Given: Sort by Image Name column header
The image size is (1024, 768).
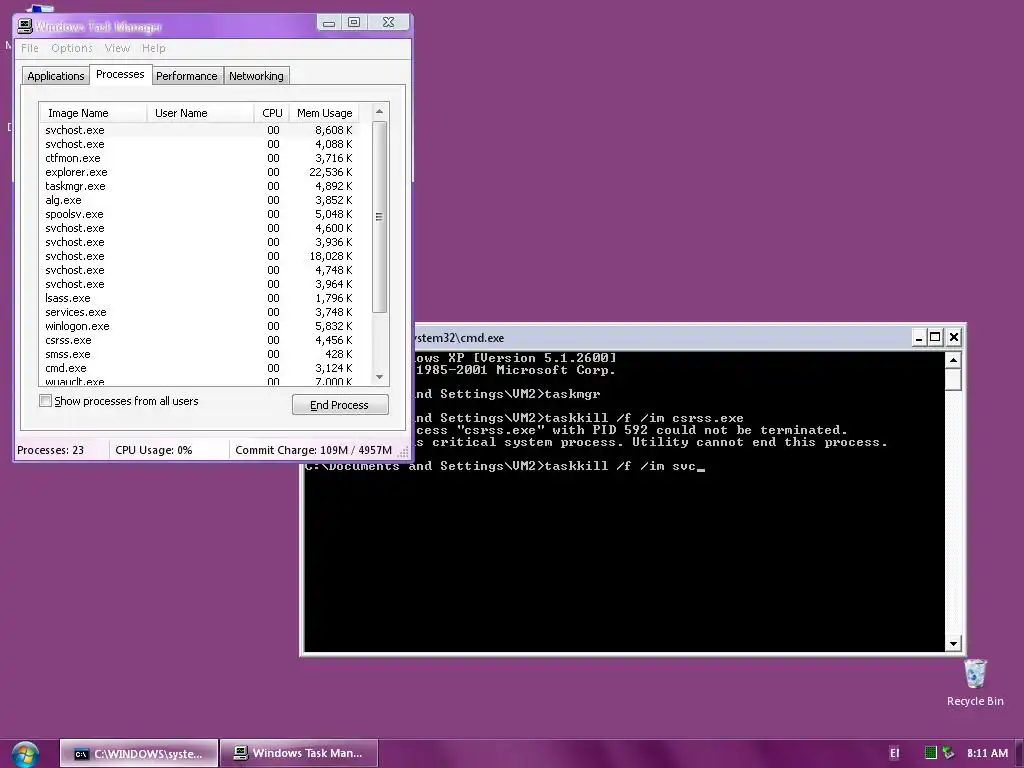Looking at the screenshot, I should click(x=92, y=113).
